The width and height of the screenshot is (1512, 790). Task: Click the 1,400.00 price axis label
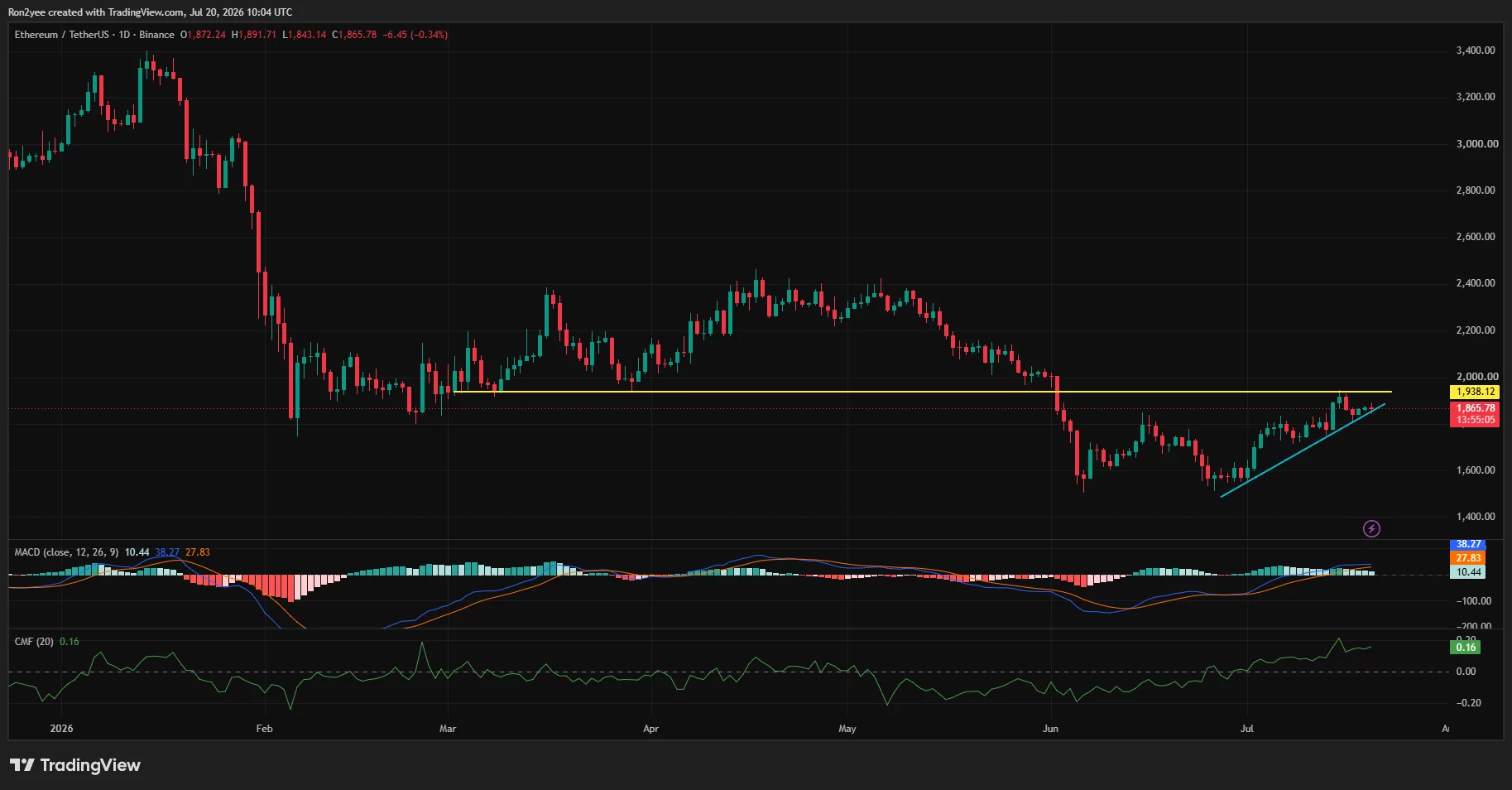[1476, 517]
